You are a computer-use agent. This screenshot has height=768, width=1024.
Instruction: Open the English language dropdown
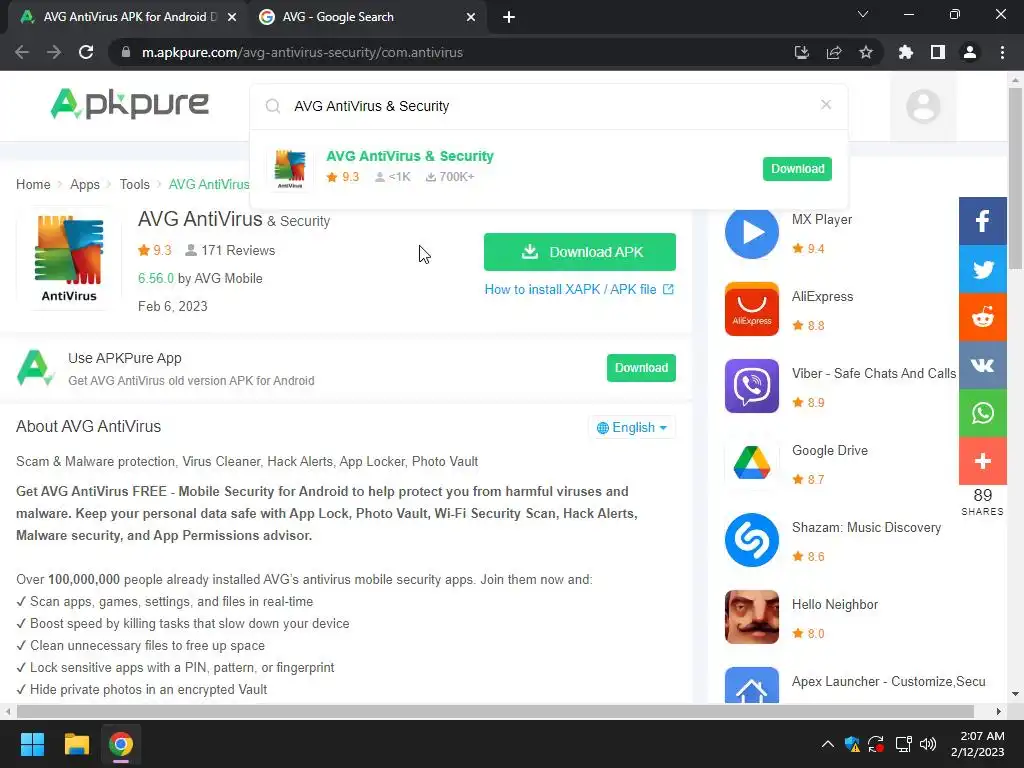pyautogui.click(x=632, y=427)
